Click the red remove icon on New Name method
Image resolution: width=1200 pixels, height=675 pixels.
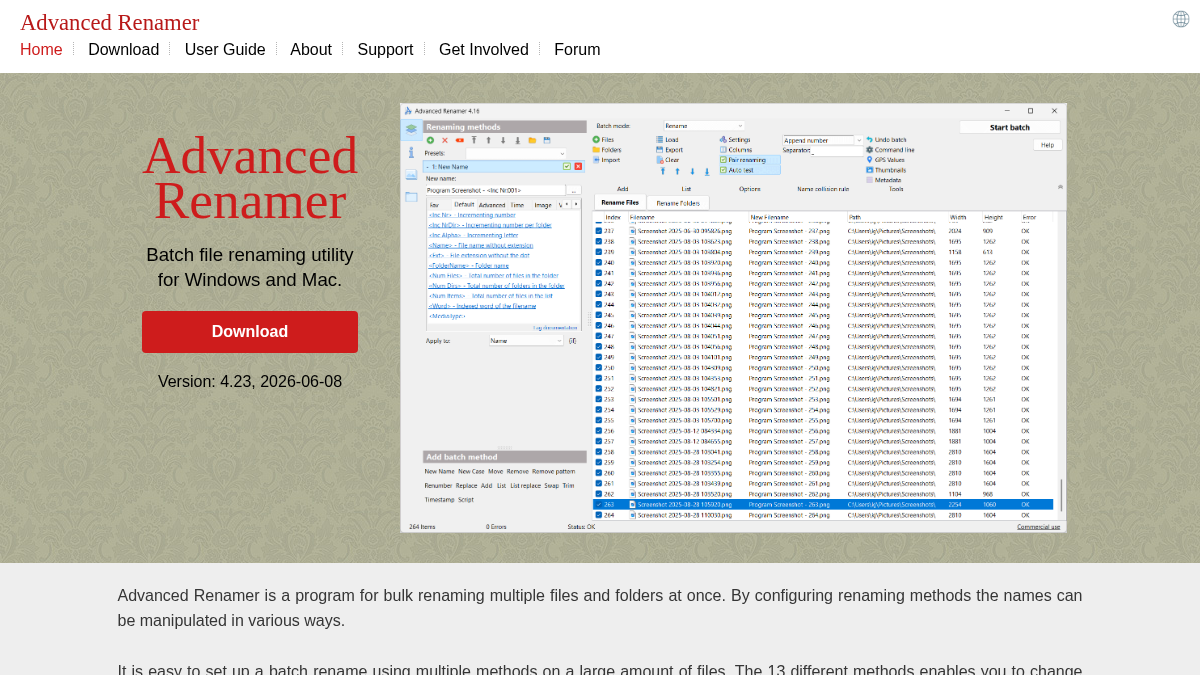tap(578, 166)
